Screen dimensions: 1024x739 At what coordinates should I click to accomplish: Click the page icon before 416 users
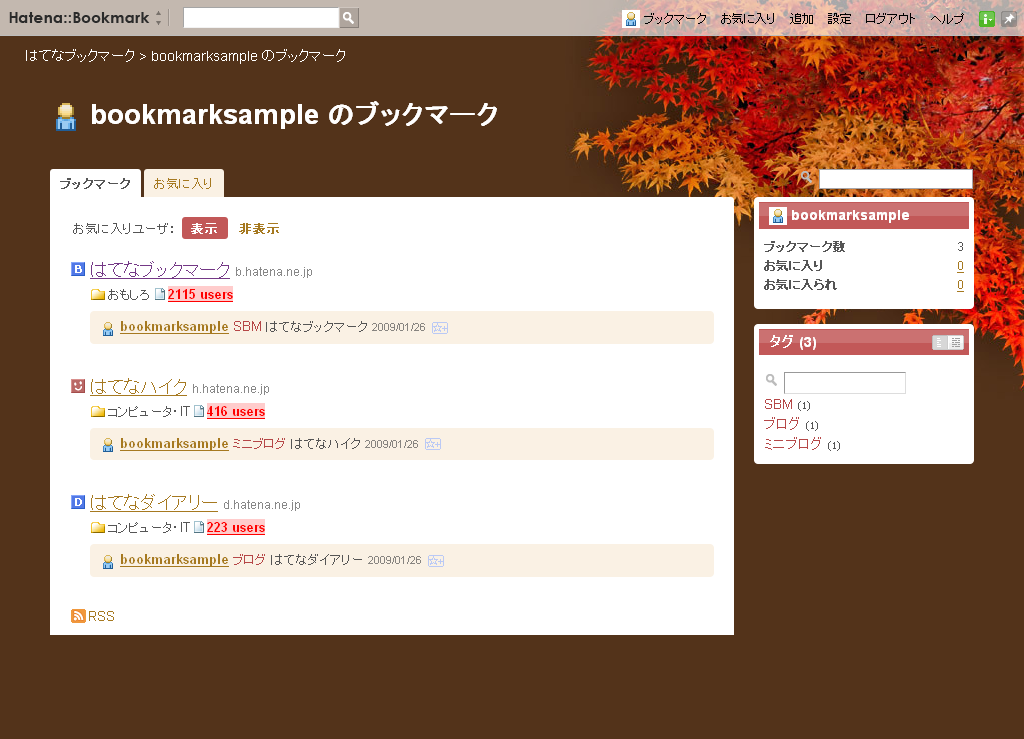tap(199, 411)
